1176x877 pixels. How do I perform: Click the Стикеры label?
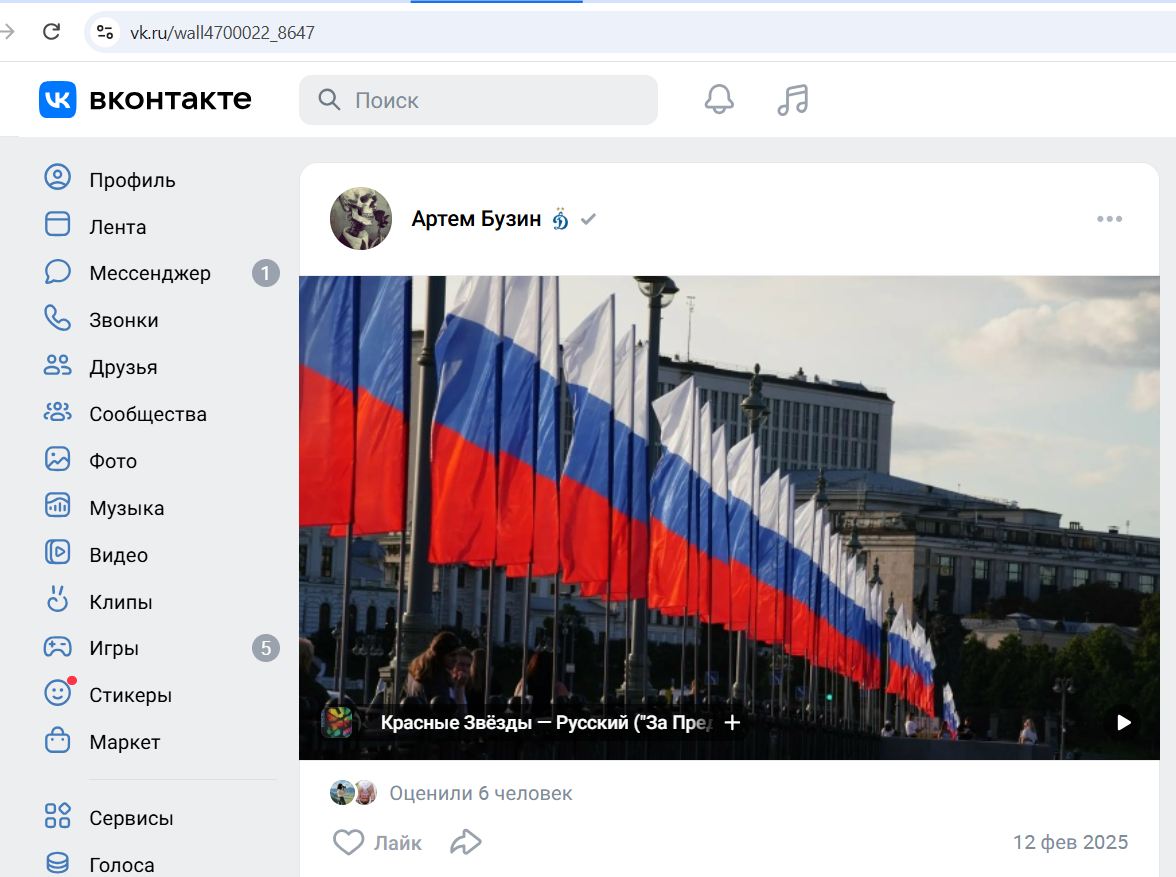(130, 695)
